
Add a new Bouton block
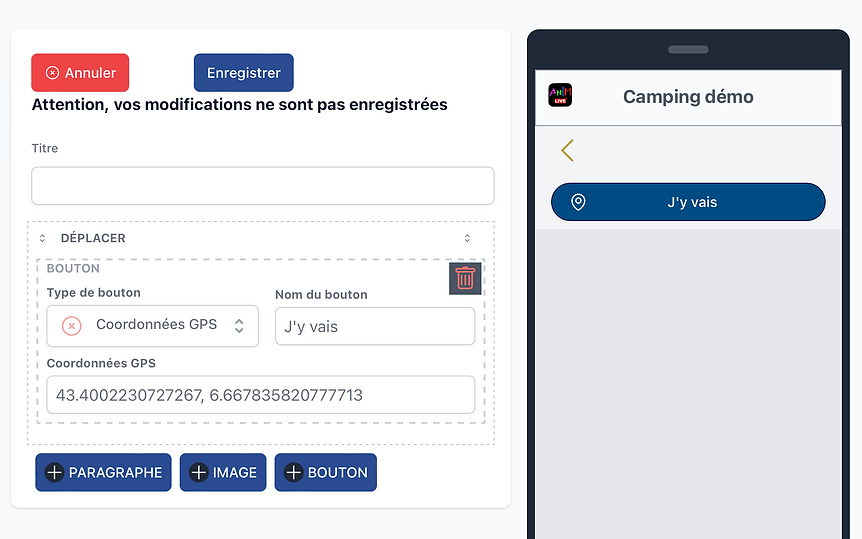[325, 472]
